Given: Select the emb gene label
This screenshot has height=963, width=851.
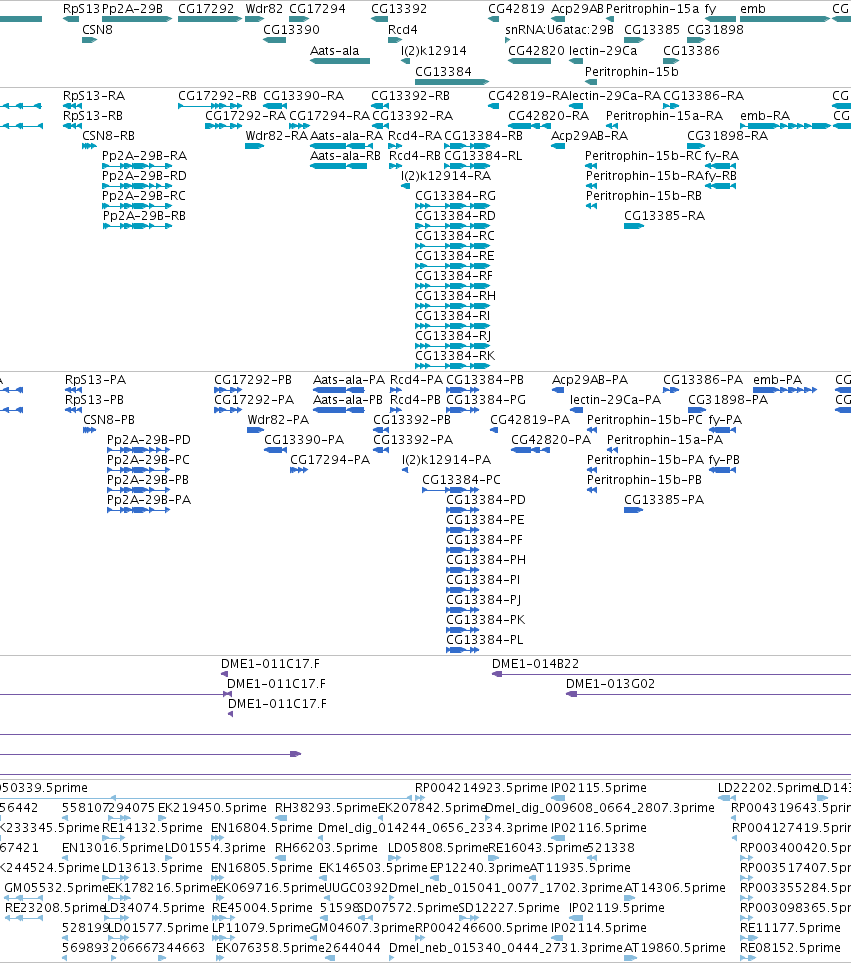Looking at the screenshot, I should click(x=753, y=9).
